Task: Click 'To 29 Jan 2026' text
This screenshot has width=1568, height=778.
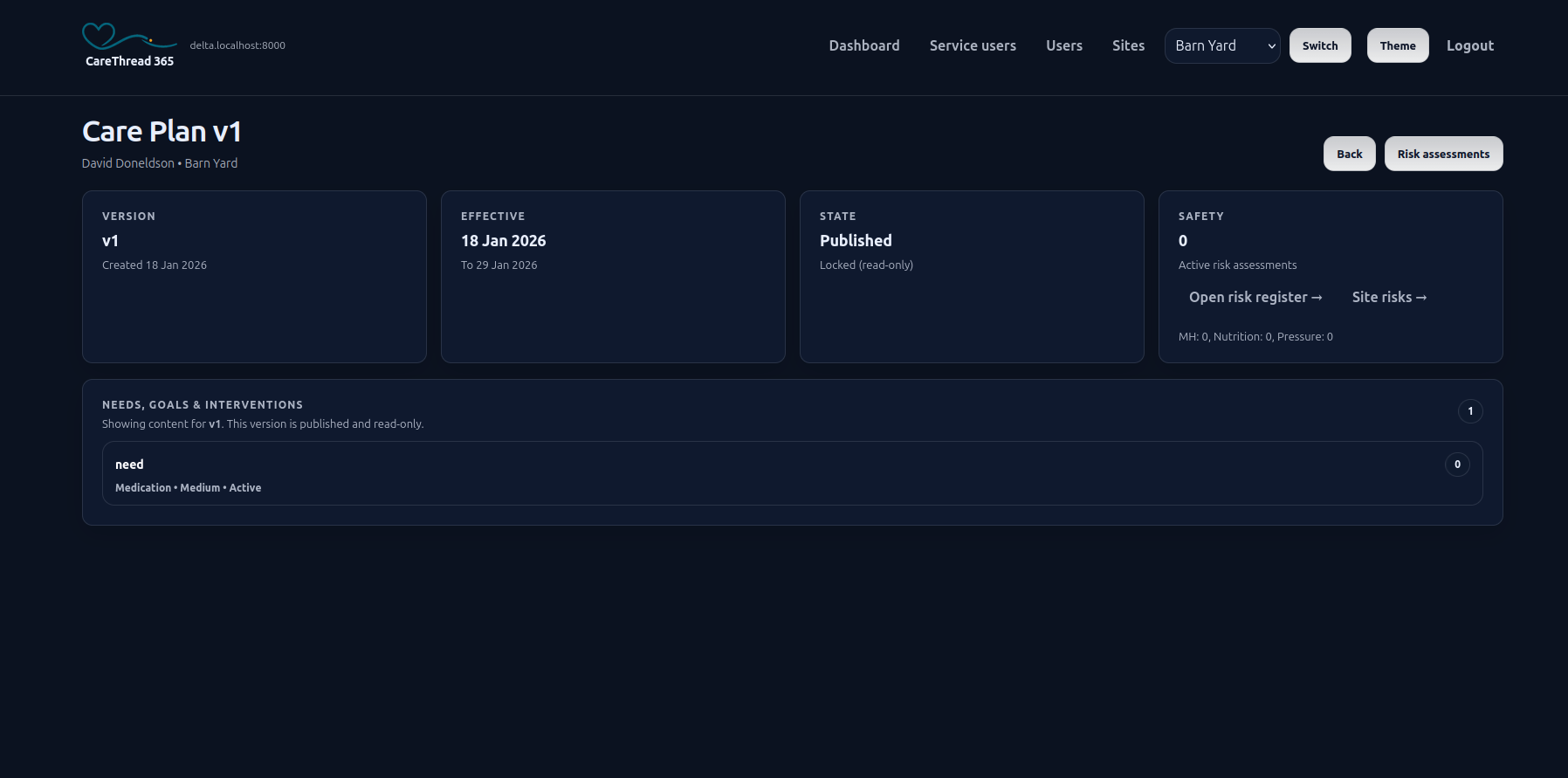Action: pyautogui.click(x=499, y=265)
